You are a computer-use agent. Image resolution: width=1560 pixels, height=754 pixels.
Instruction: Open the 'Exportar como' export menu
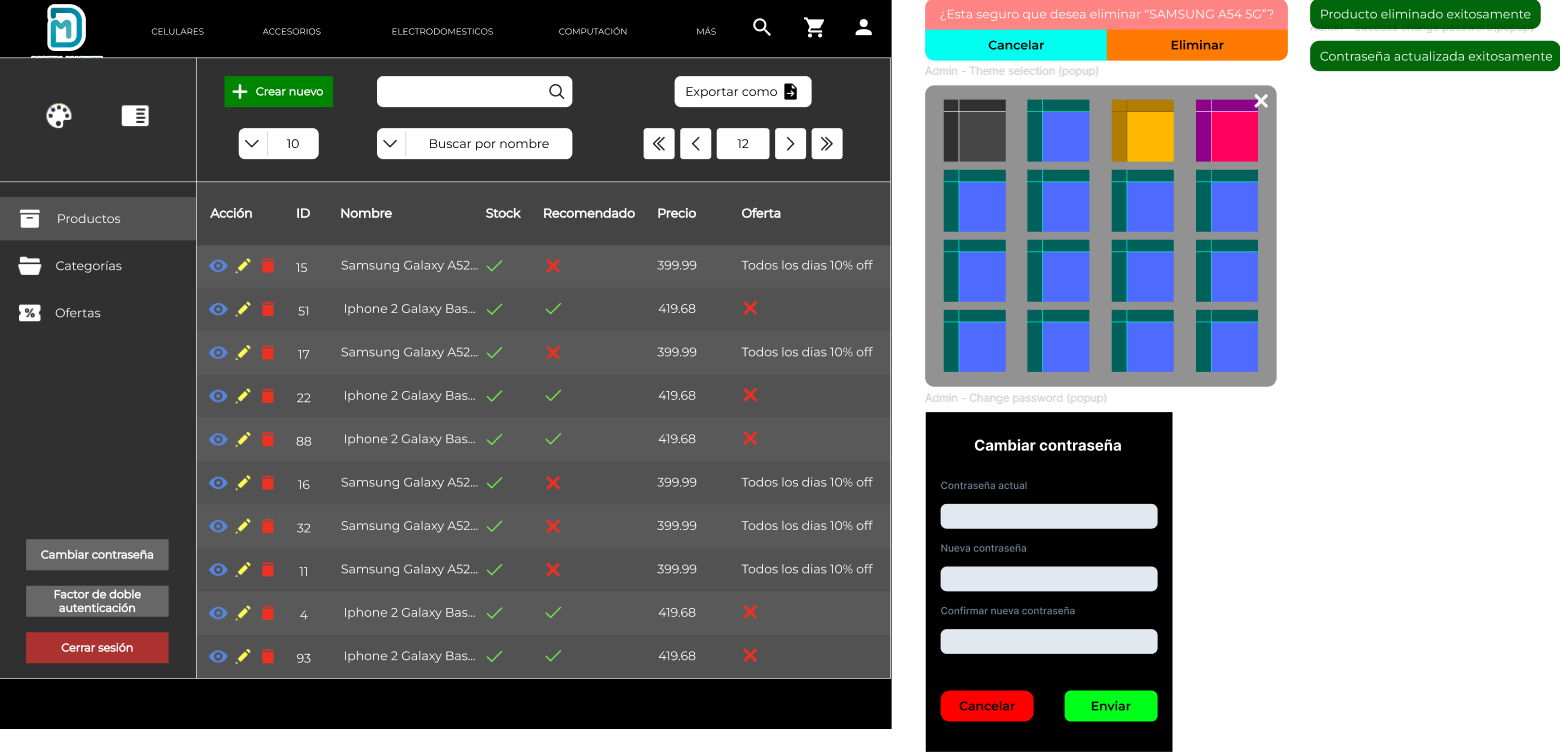[x=743, y=92]
